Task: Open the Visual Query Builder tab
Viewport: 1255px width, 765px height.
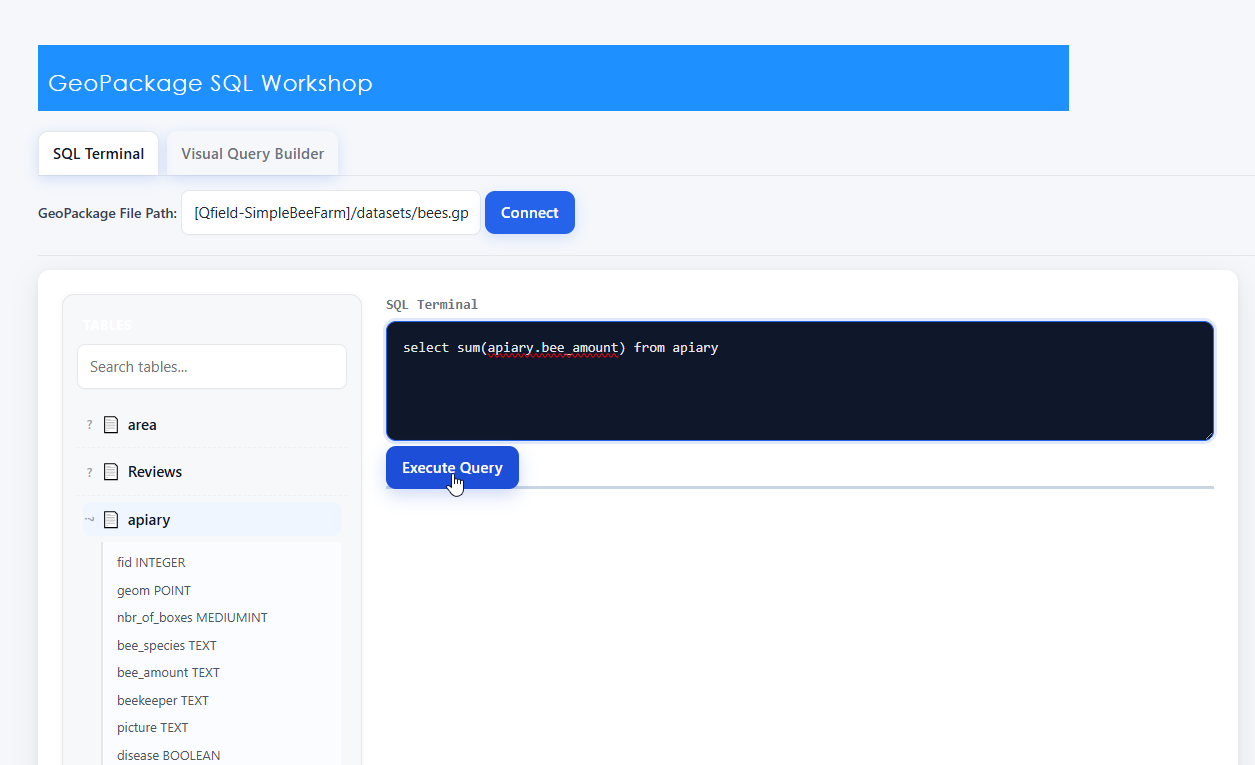Action: (x=252, y=154)
